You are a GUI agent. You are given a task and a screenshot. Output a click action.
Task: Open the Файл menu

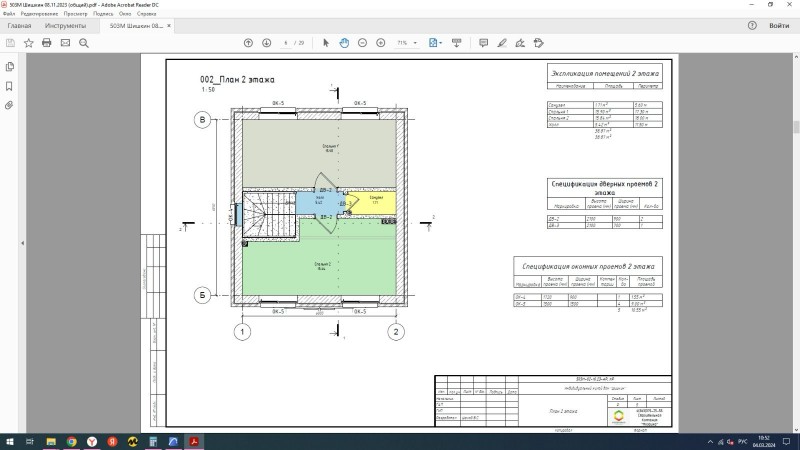(x=9, y=14)
